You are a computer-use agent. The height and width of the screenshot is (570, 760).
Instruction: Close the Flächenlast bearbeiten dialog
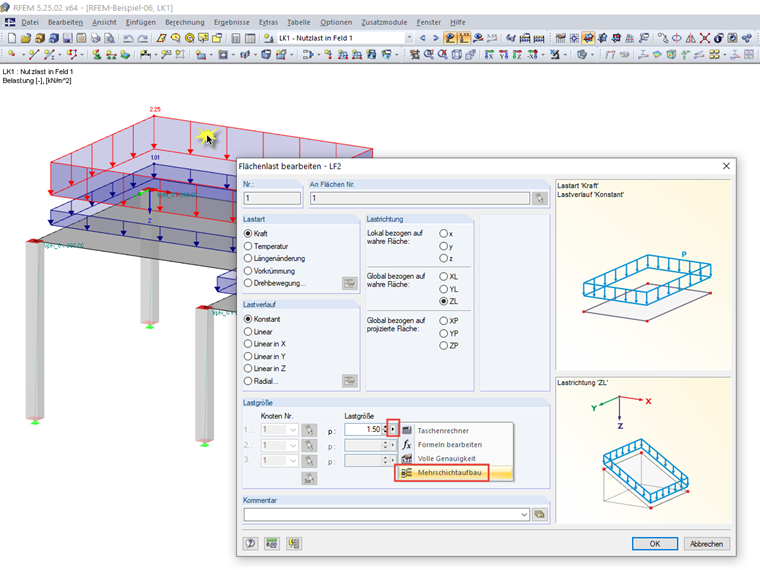click(726, 166)
